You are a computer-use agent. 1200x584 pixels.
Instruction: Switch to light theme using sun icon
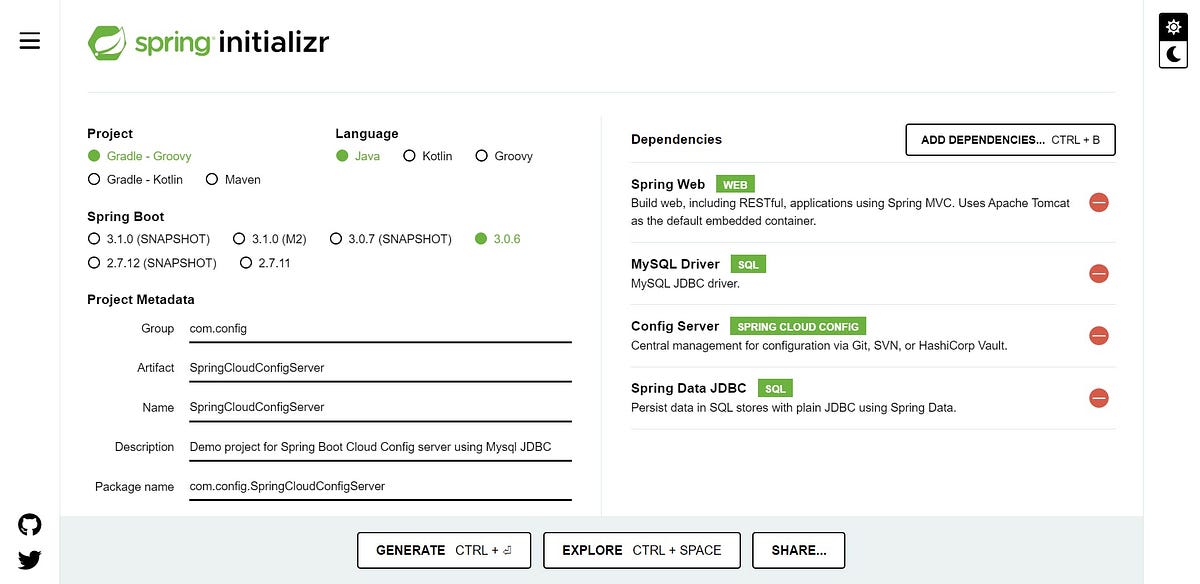point(1172,26)
